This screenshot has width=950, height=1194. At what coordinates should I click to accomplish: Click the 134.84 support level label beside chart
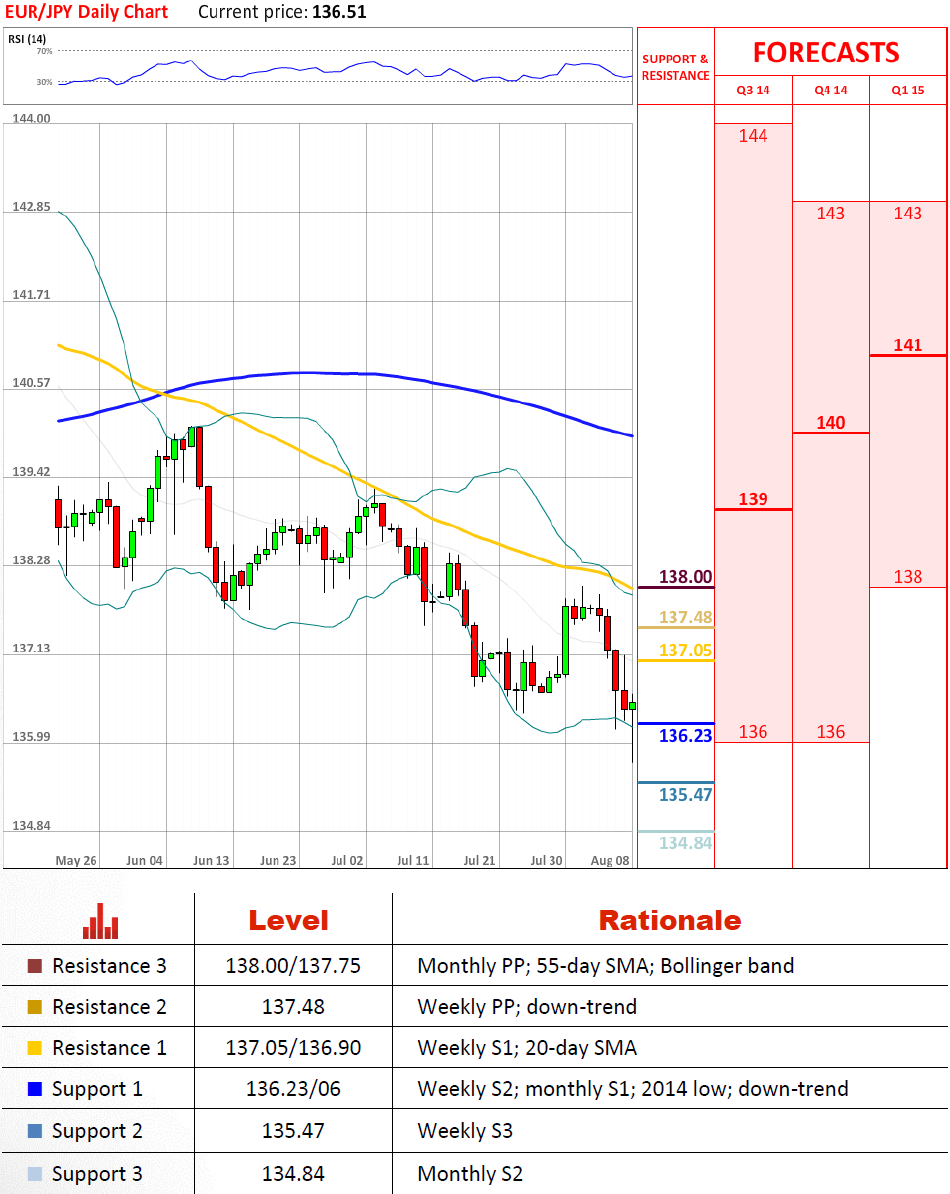pyautogui.click(x=685, y=843)
